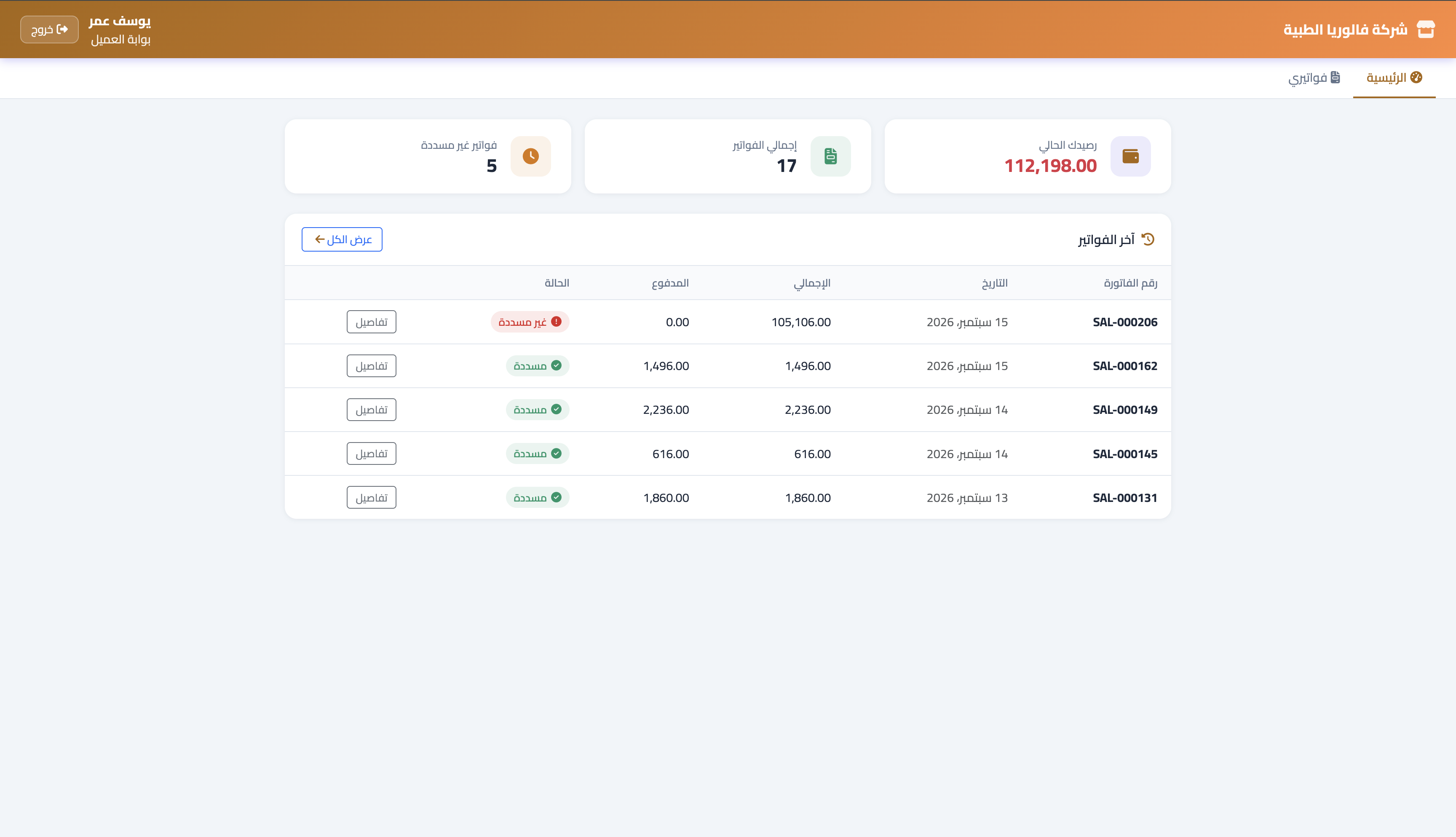
Task: Click the الإجمالي column header
Action: (x=812, y=283)
